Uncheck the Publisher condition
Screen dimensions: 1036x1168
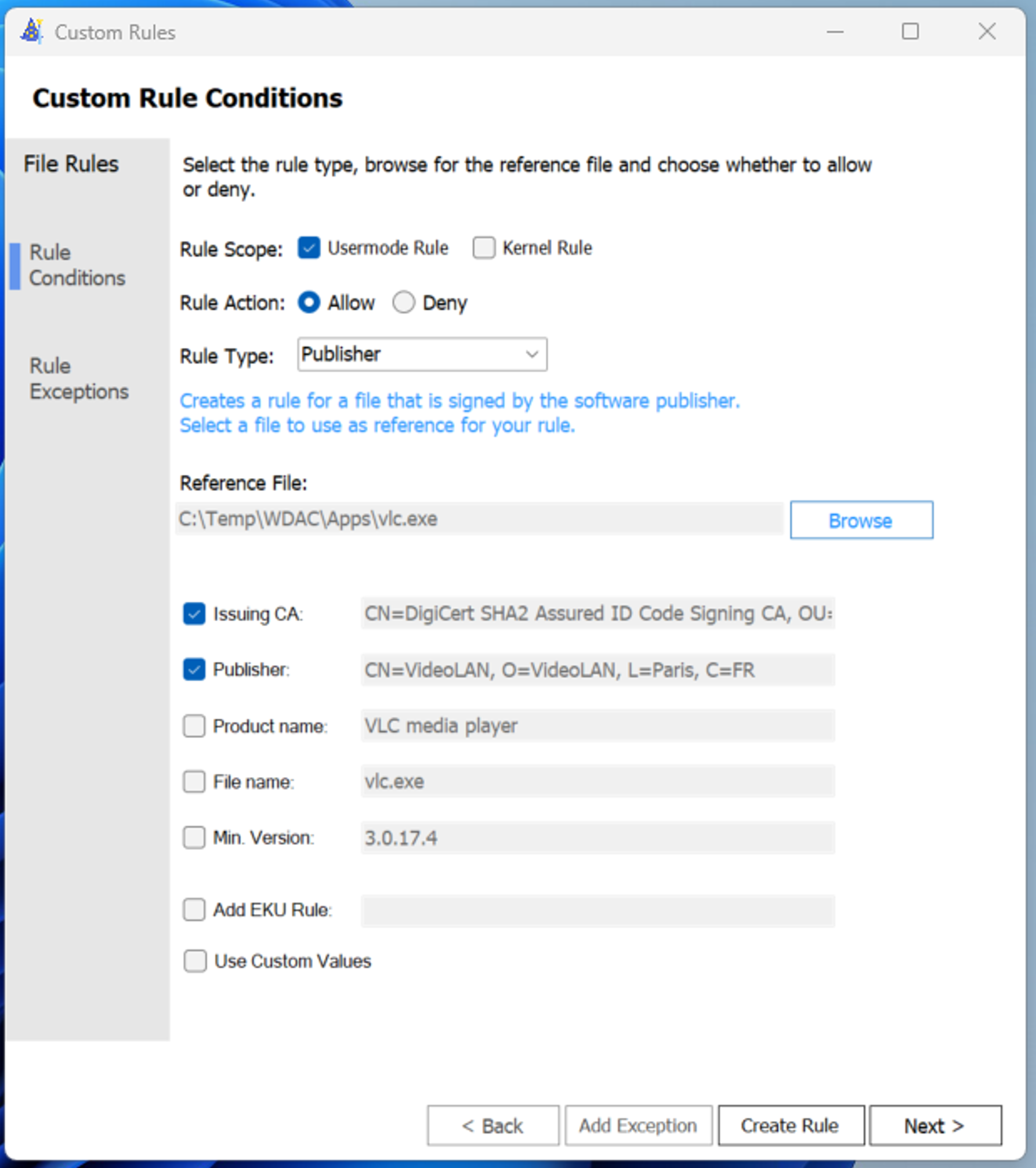click(195, 670)
